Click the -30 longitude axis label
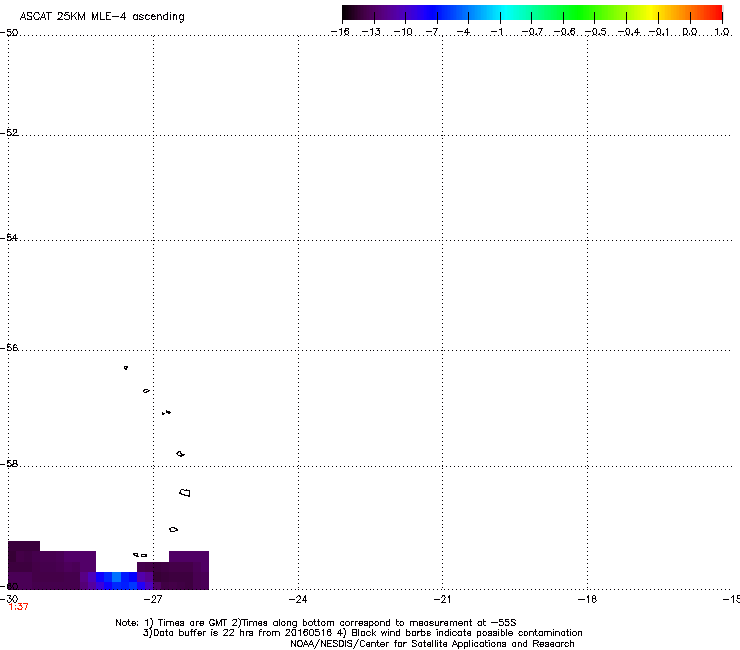 (x=9, y=599)
